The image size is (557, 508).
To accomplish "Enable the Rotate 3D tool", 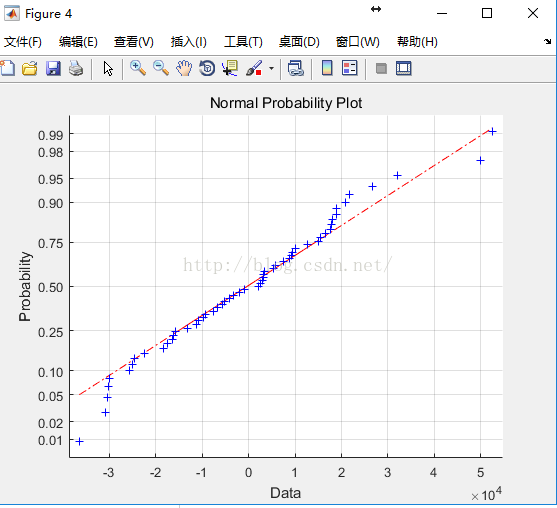I will pos(207,68).
